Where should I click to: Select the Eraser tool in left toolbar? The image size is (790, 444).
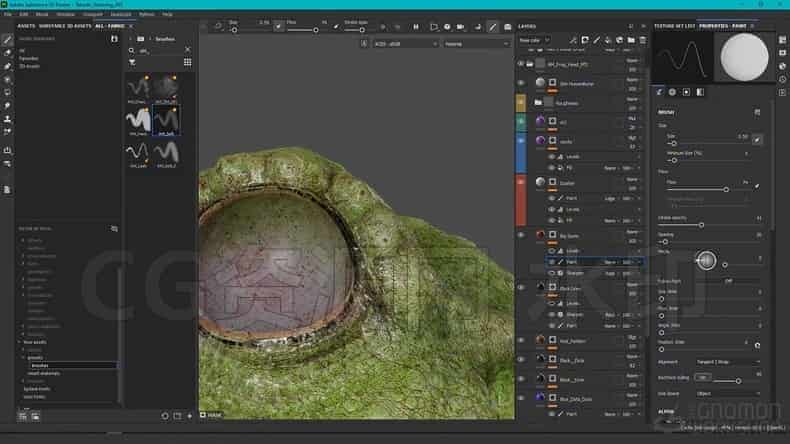point(8,53)
